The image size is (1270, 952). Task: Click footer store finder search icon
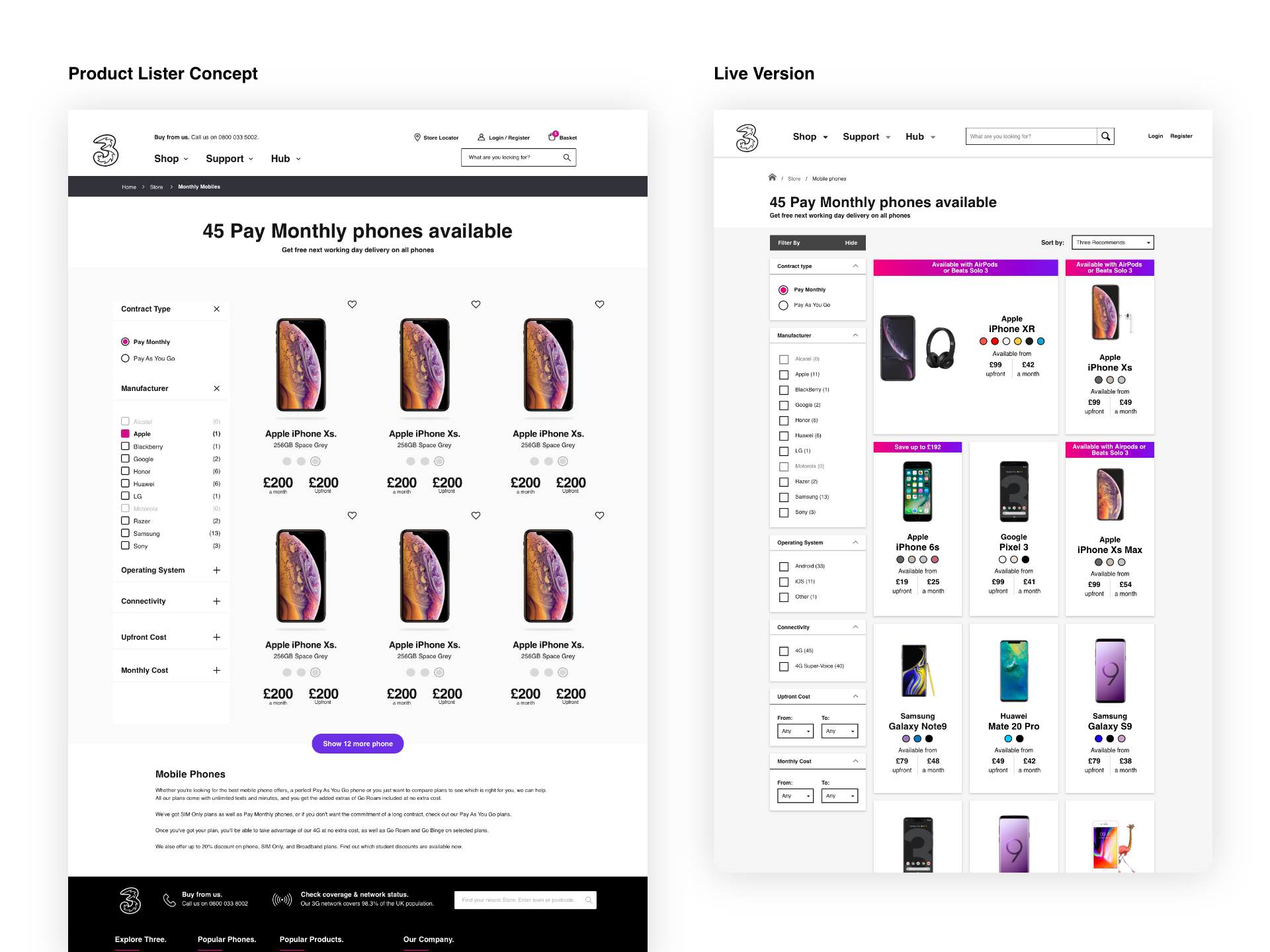point(588,900)
